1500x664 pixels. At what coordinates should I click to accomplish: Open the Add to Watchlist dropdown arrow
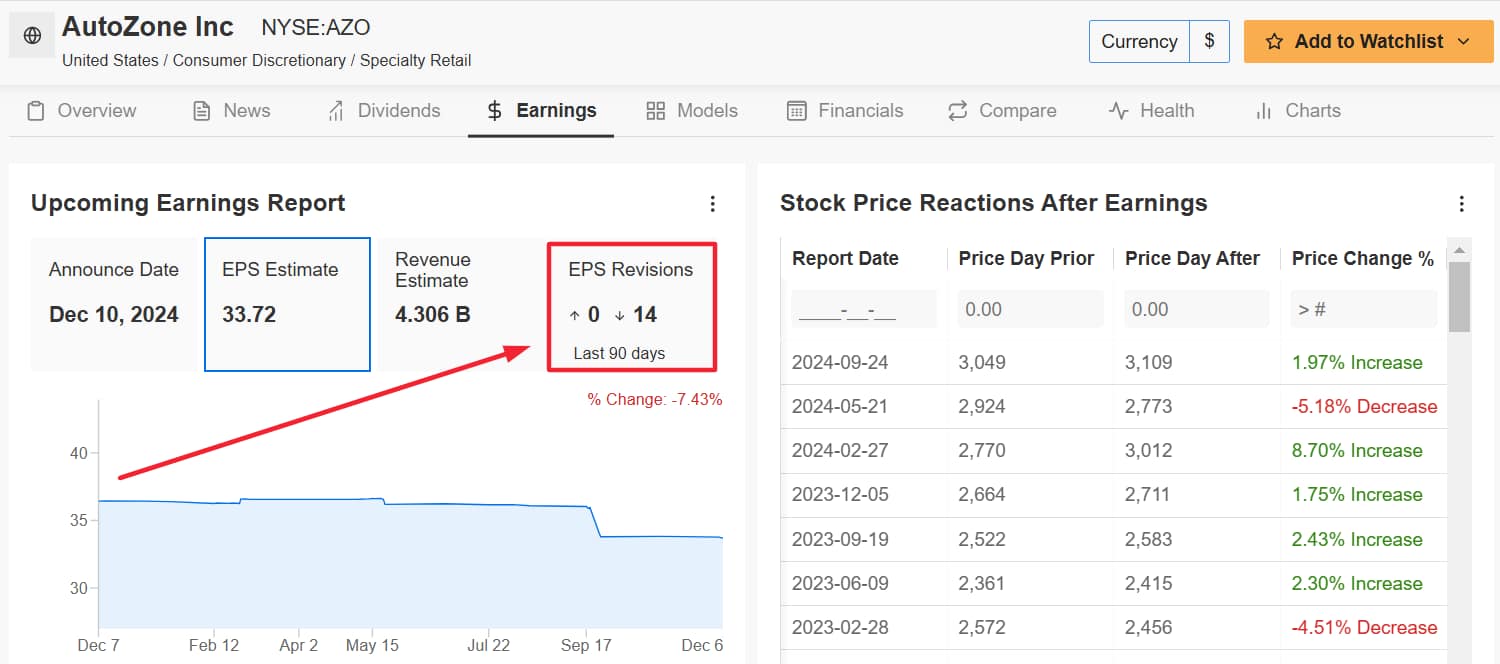coord(1464,42)
